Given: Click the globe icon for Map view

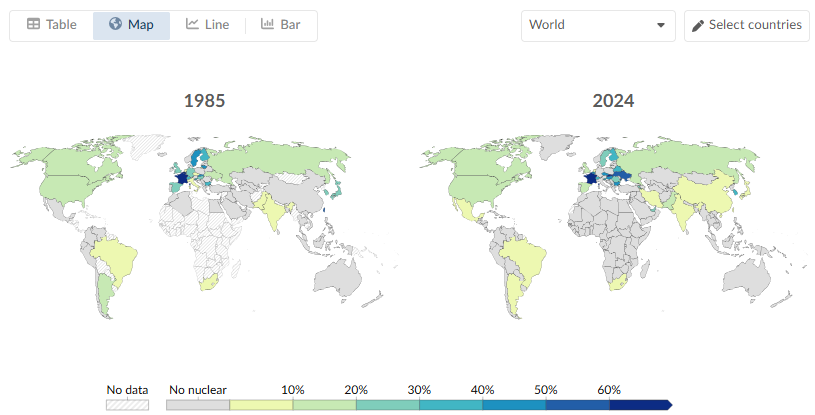Looking at the screenshot, I should coord(115,25).
